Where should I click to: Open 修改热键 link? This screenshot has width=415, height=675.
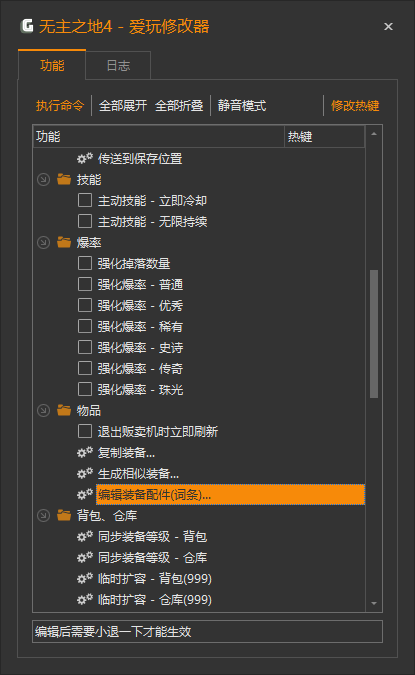coord(355,105)
